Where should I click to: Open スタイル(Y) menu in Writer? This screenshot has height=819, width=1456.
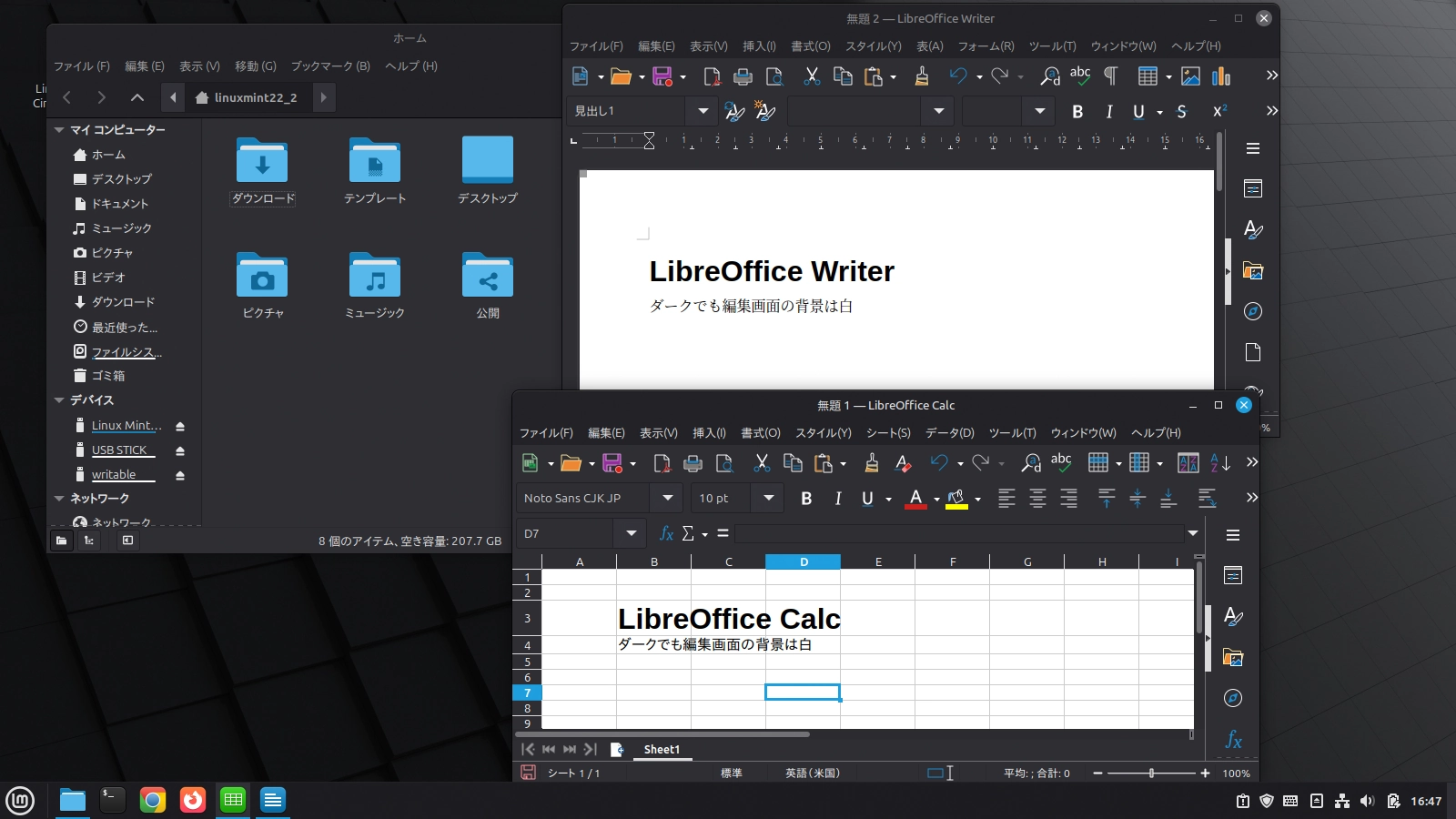pos(874,45)
